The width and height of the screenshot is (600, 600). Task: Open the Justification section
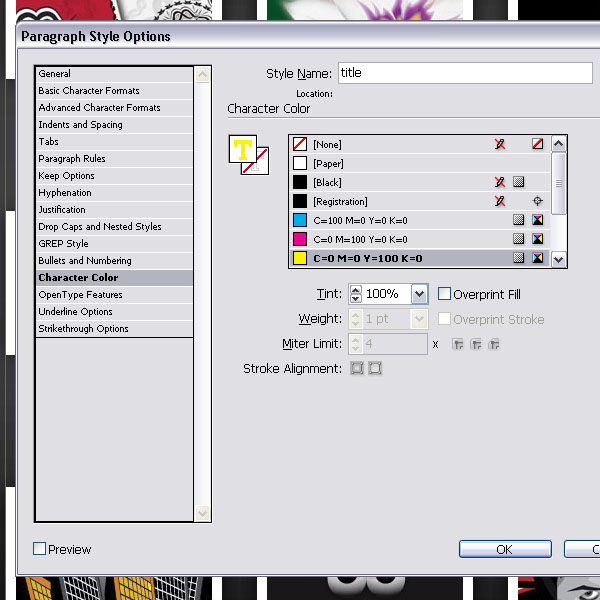point(114,210)
